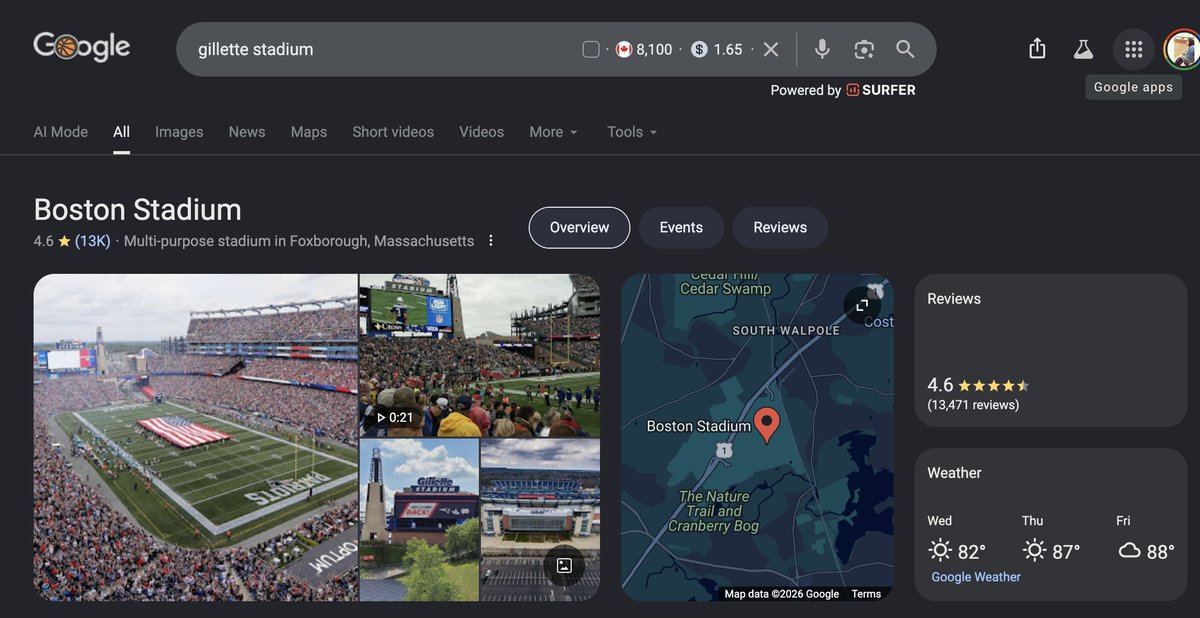1200x618 pixels.
Task: Open Google Lens image search icon
Action: click(x=864, y=49)
